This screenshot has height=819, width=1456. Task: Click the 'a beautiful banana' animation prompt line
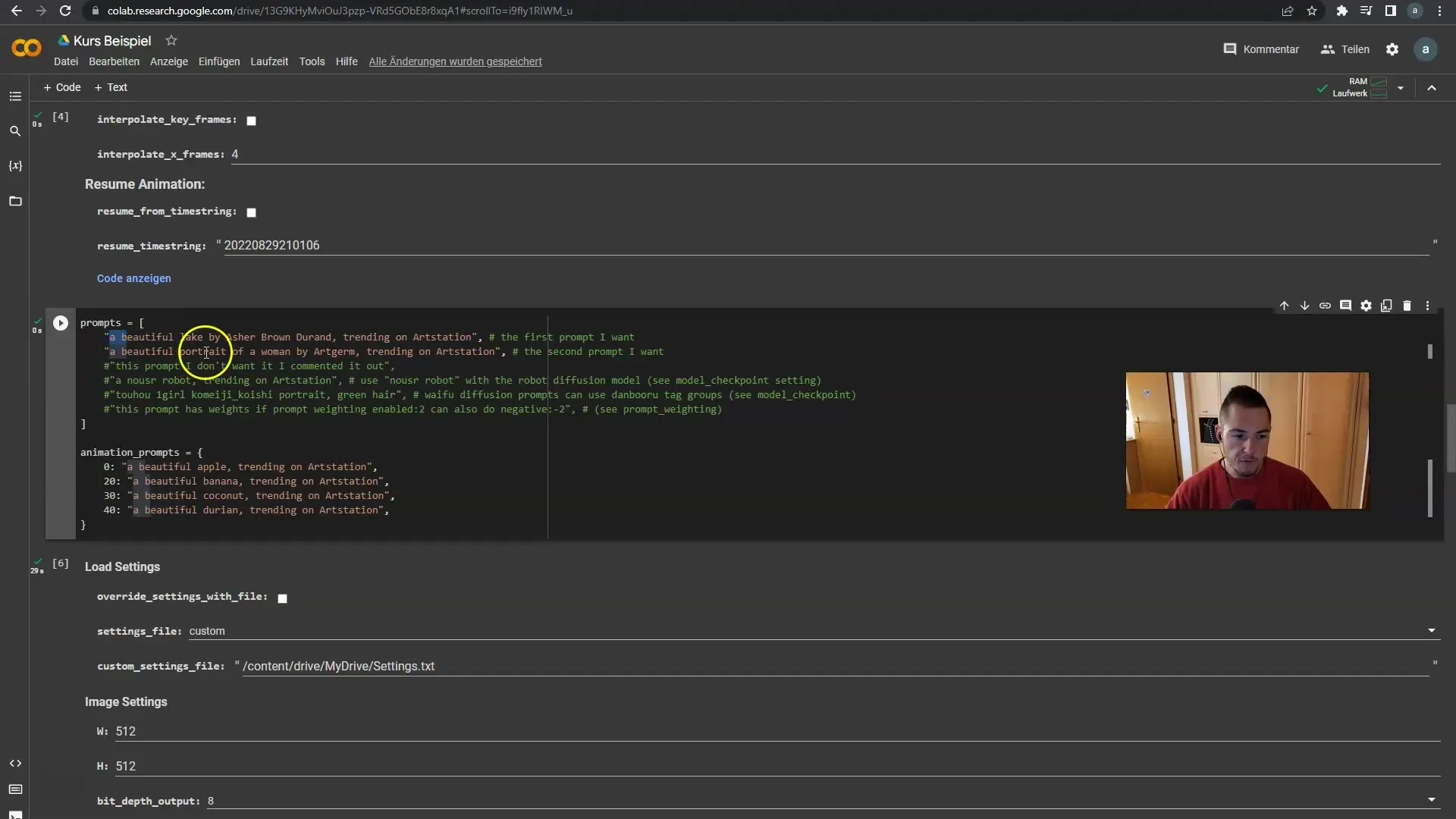click(246, 482)
